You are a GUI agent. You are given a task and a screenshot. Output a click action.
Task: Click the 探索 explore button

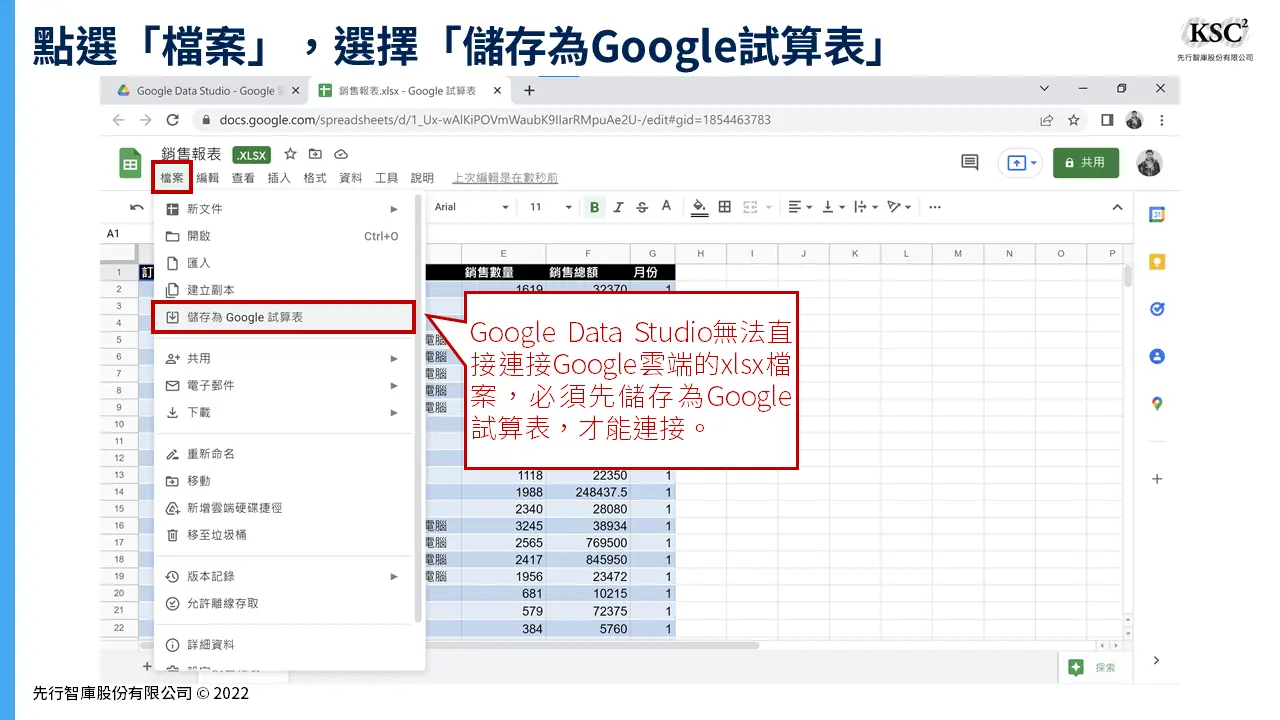[x=1093, y=667]
